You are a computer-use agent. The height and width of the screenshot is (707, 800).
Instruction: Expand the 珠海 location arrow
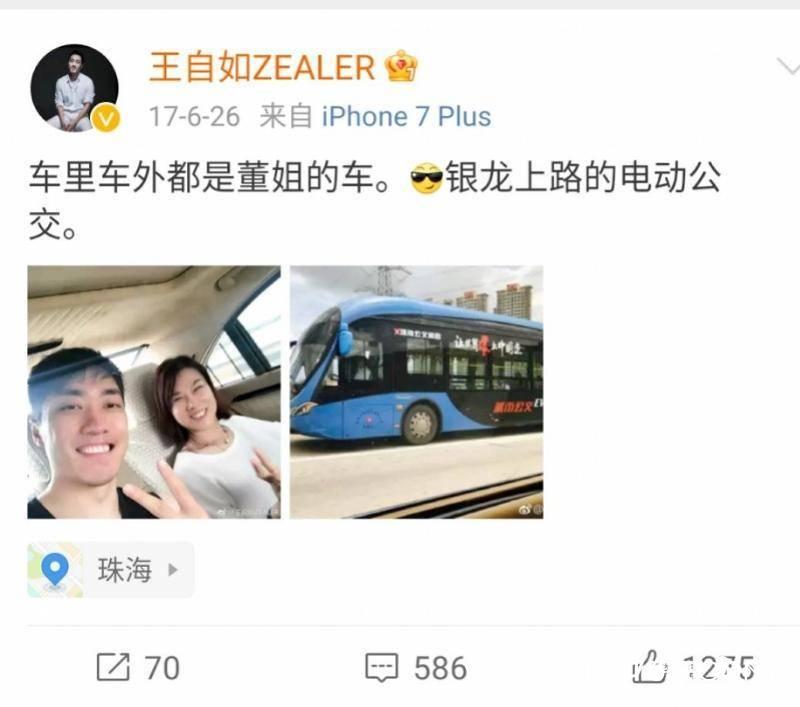(x=173, y=569)
